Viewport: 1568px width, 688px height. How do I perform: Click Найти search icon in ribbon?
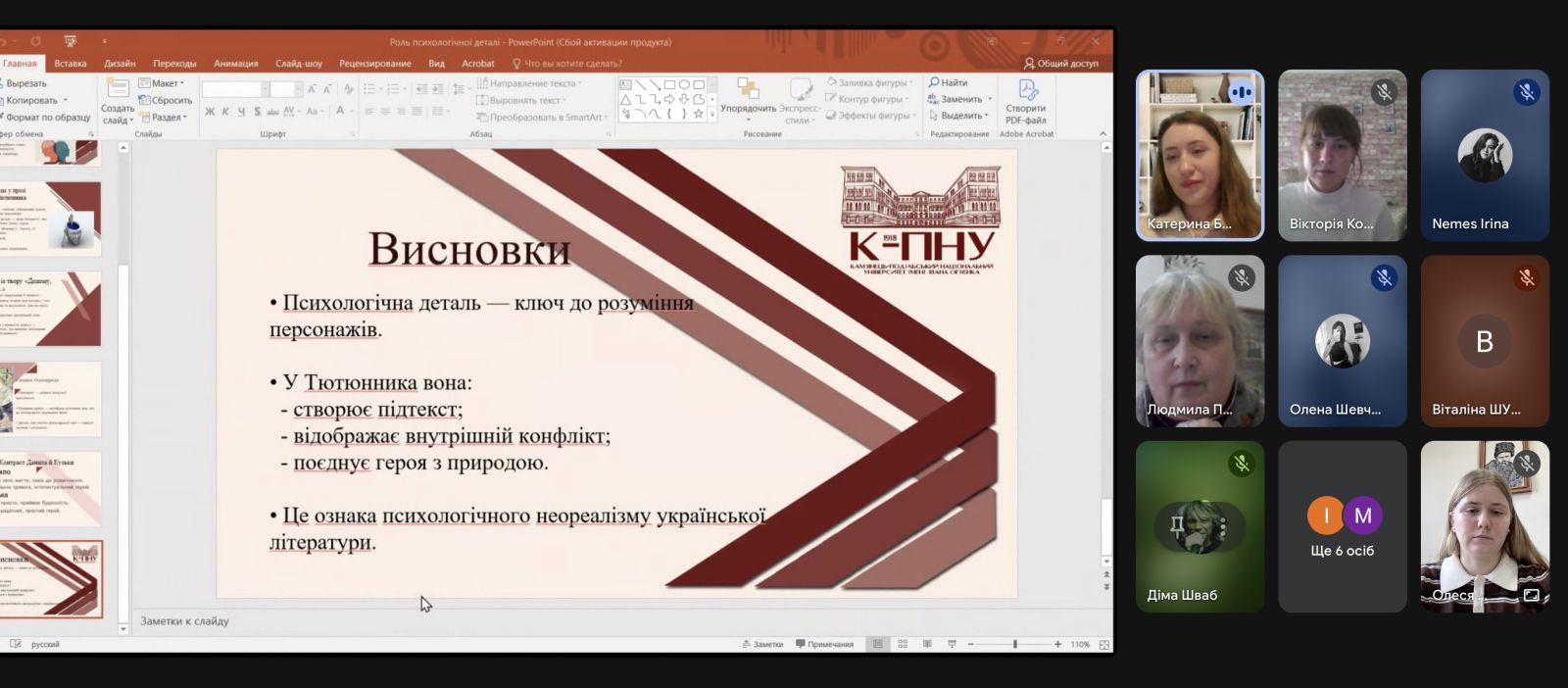click(x=948, y=82)
